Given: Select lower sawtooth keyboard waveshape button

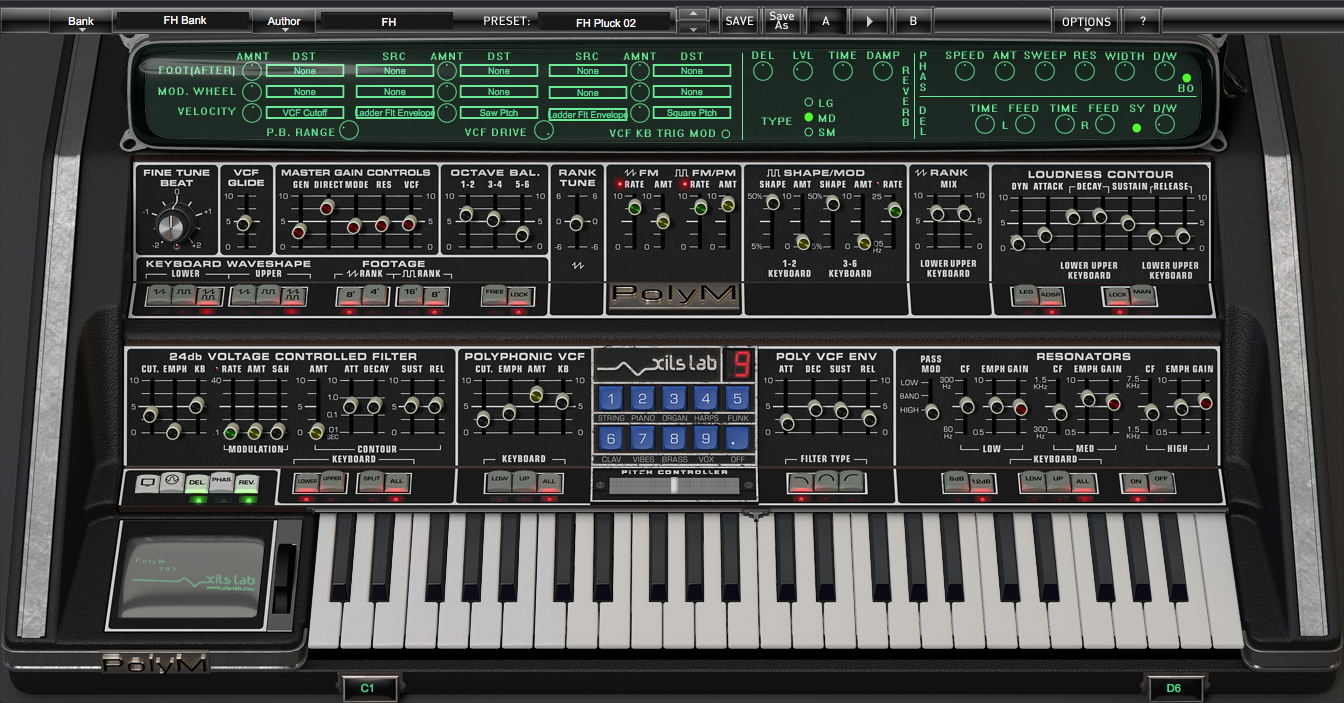Looking at the screenshot, I should coord(159,296).
